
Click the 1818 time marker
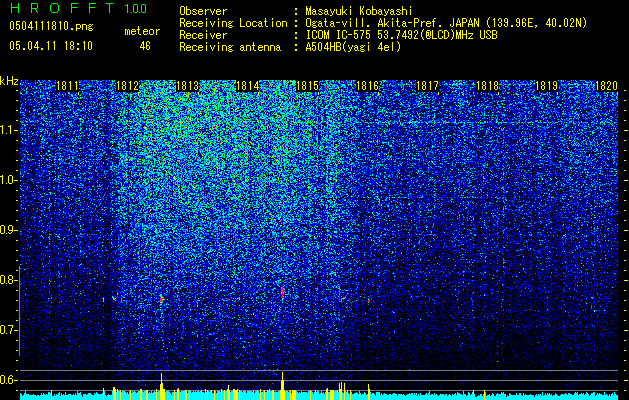487,86
